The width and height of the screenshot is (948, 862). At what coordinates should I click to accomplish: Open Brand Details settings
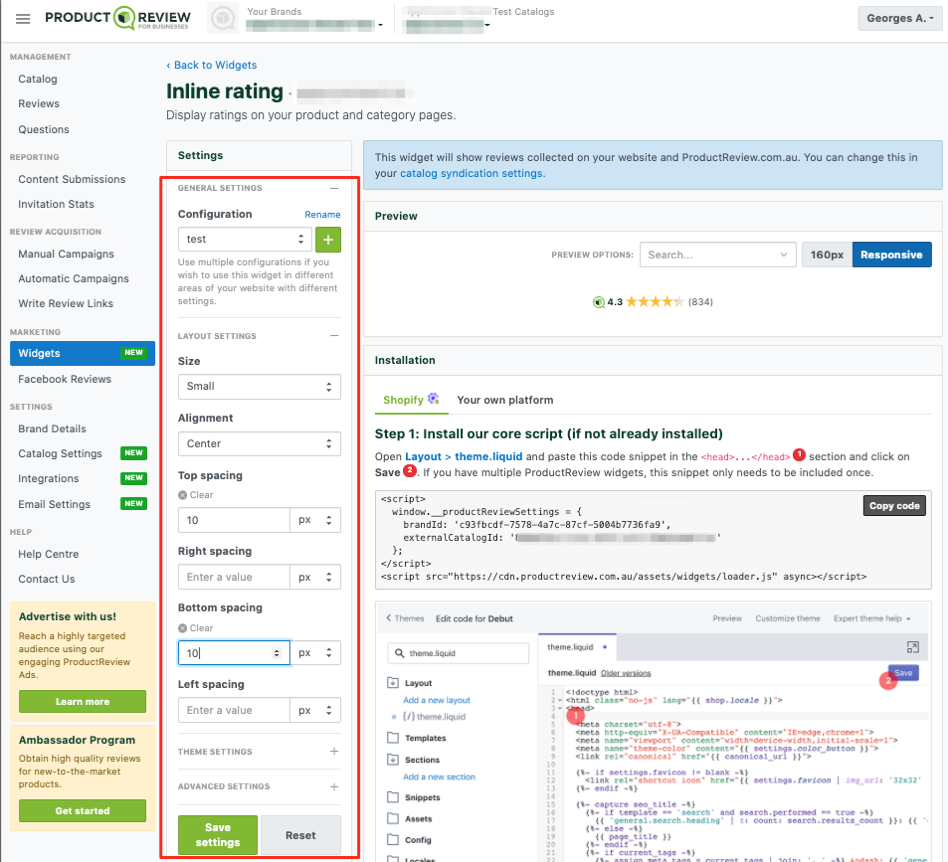(x=52, y=429)
